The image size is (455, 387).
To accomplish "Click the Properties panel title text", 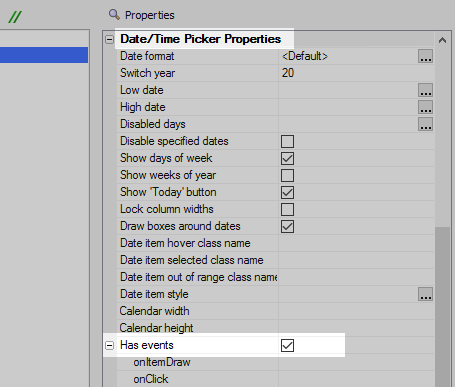I will pos(150,15).
